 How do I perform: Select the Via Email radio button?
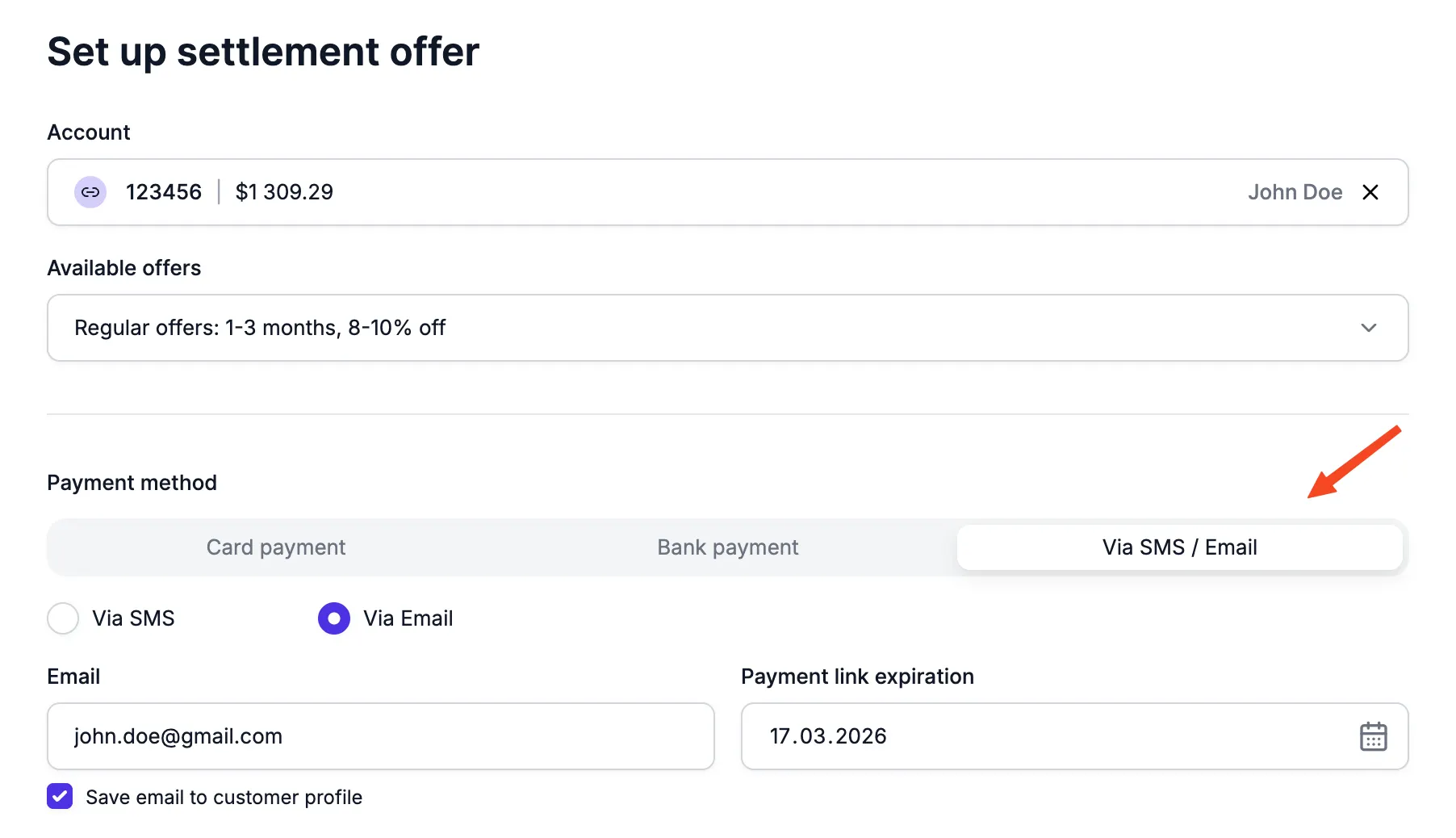pos(334,618)
